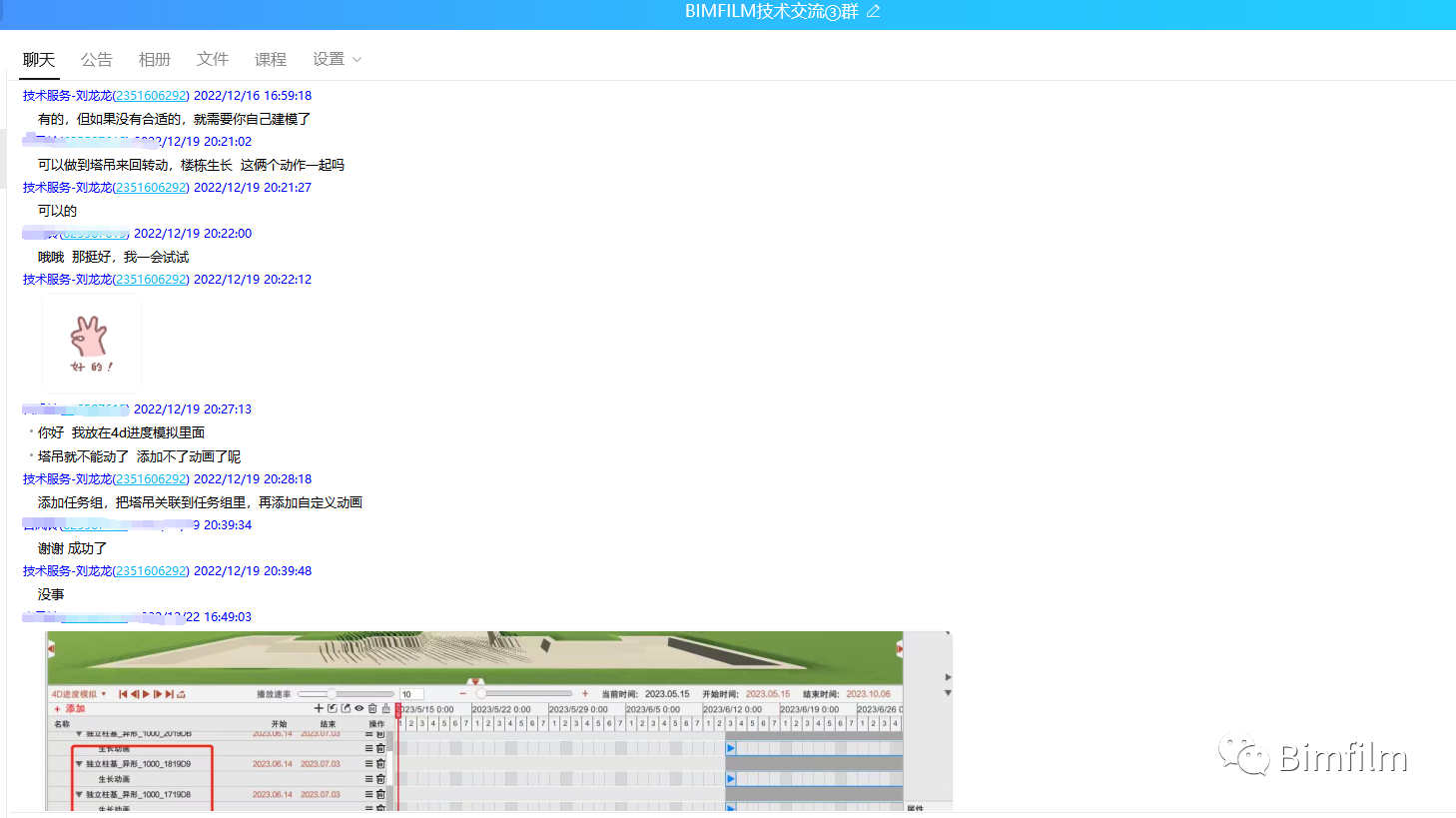
Task: Click the red 添加 button
Action: pyautogui.click(x=70, y=709)
